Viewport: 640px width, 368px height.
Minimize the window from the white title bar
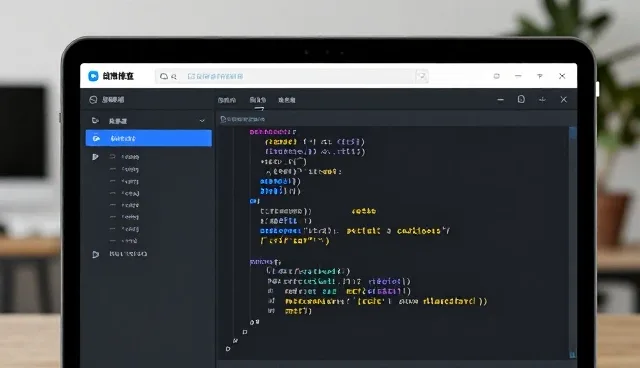518,76
